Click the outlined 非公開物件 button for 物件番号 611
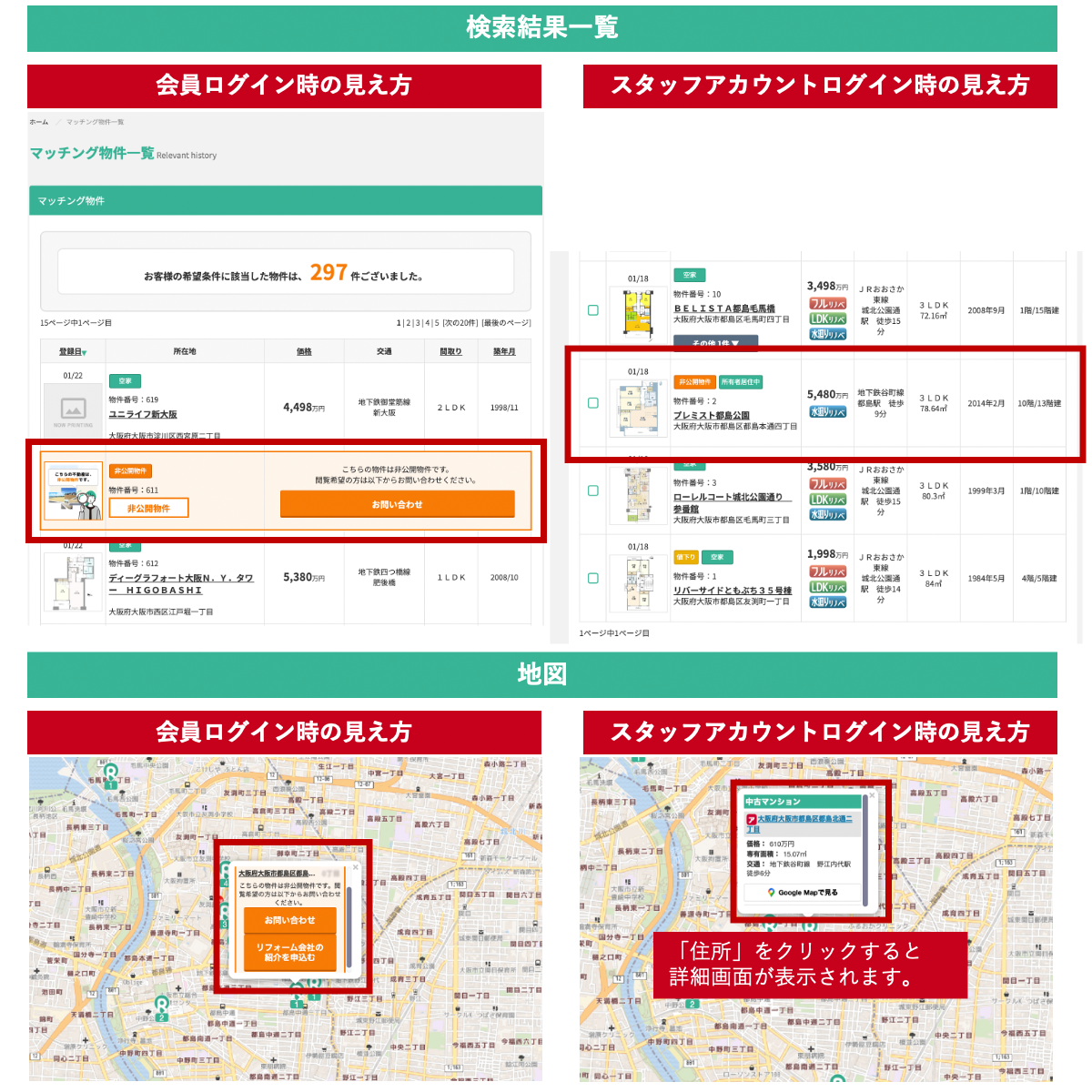1092x1092 pixels. pyautogui.click(x=148, y=508)
